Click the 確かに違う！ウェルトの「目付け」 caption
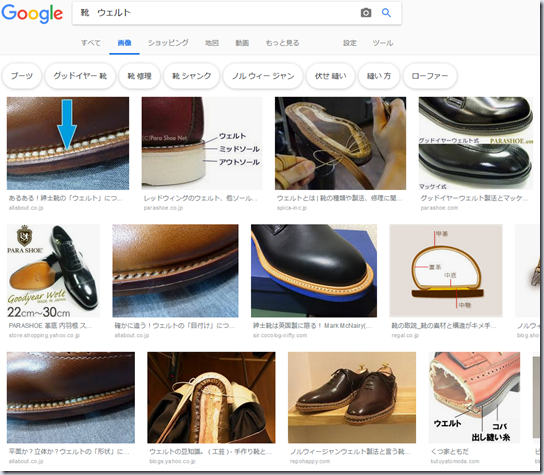Screen dimensions: 544x475 click(x=175, y=326)
